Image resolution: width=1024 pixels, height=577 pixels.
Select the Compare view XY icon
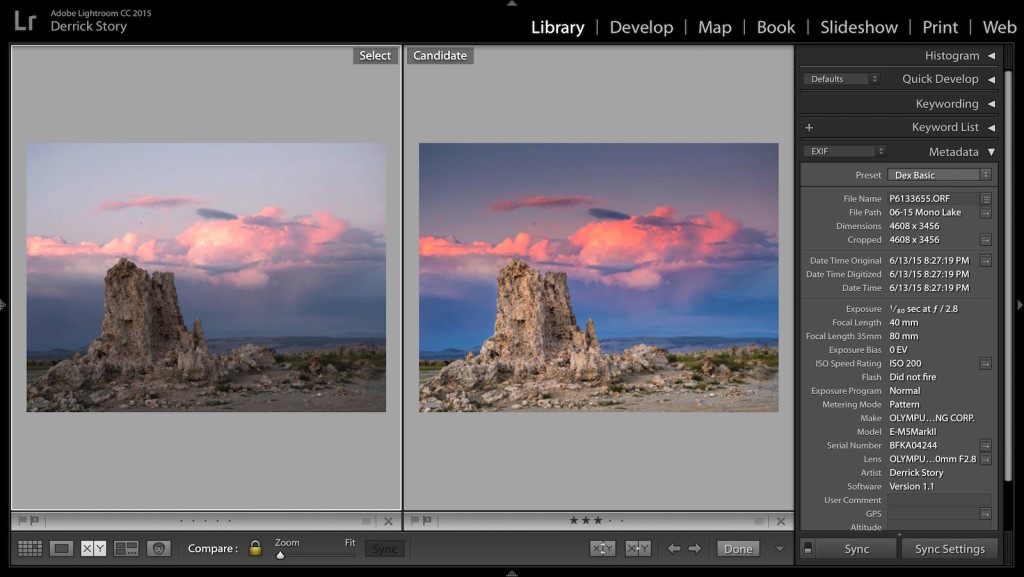pos(93,548)
